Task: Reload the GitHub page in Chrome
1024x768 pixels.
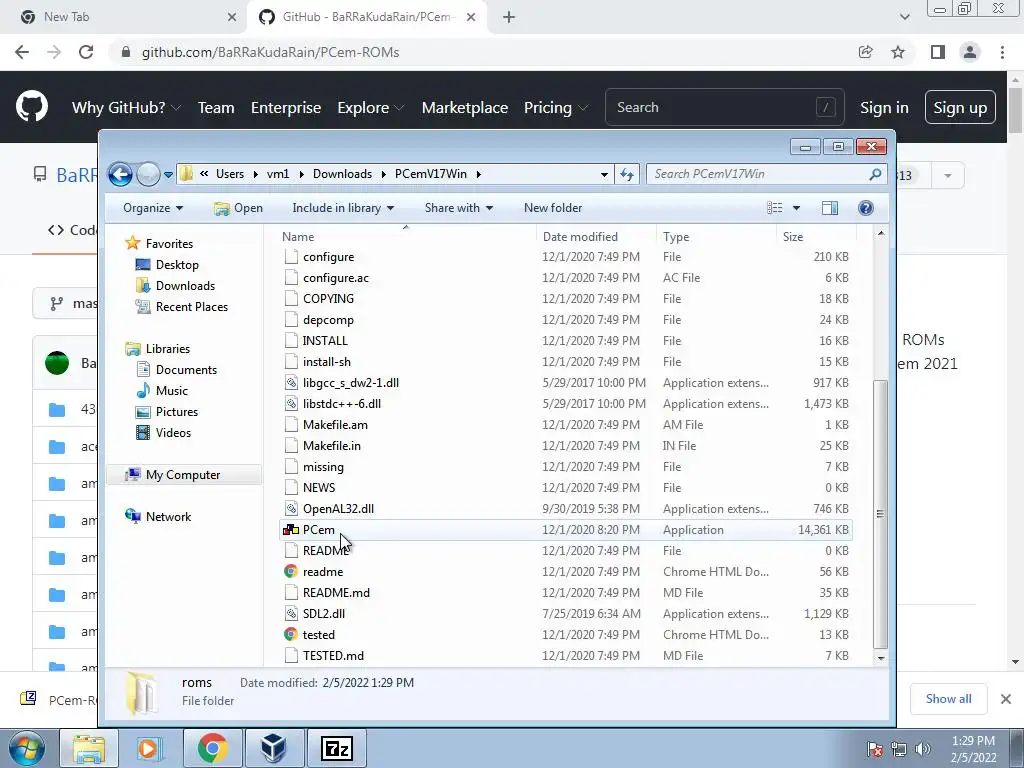Action: [86, 52]
